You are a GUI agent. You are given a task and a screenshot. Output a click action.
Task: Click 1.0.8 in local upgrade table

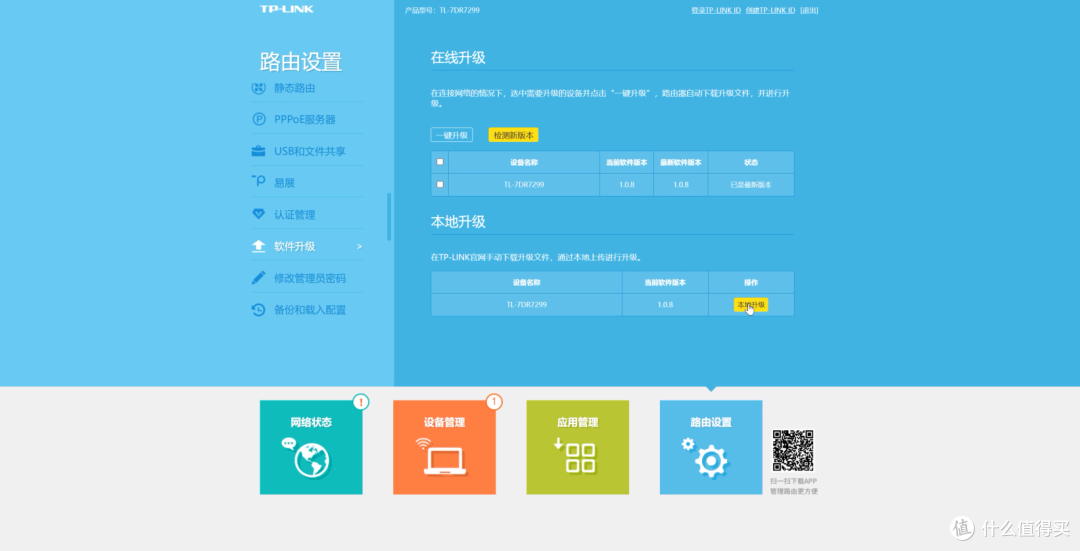click(x=665, y=304)
